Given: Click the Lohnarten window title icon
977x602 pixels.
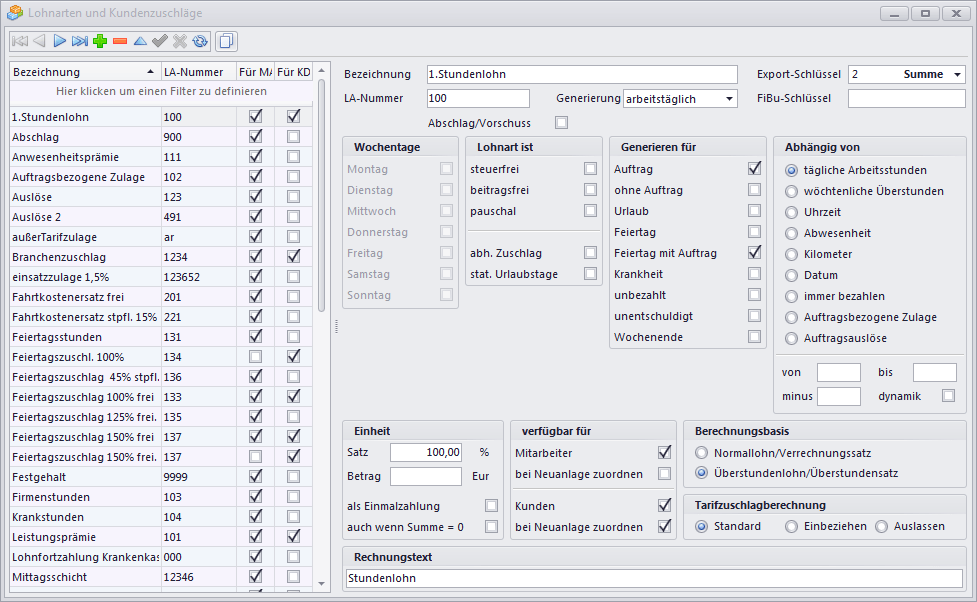Looking at the screenshot, I should [15, 12].
